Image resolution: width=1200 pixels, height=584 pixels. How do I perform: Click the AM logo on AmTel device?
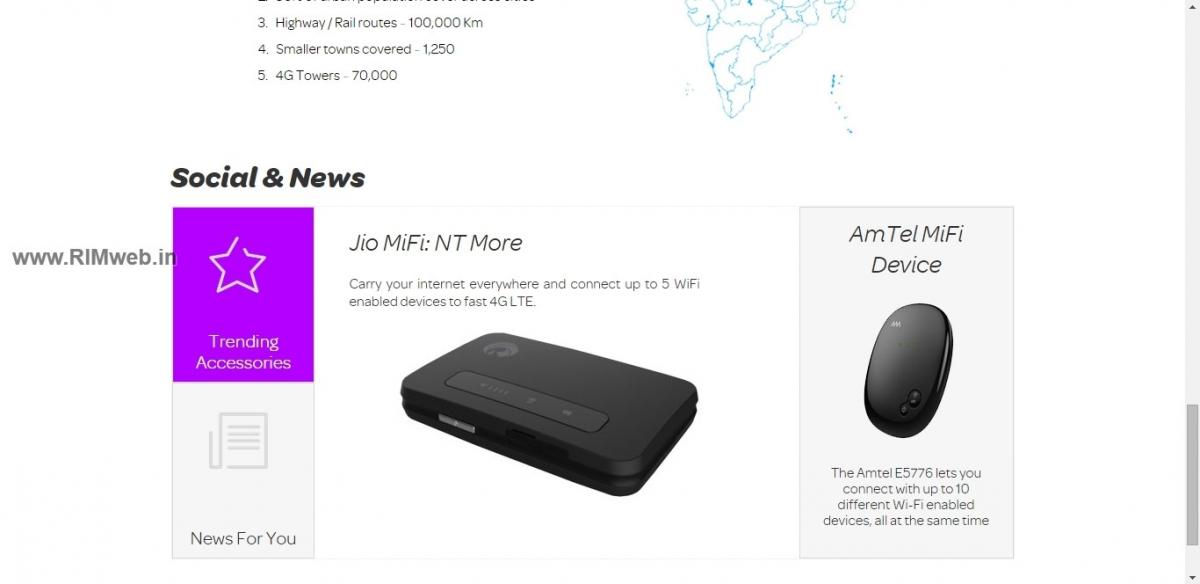coord(895,324)
